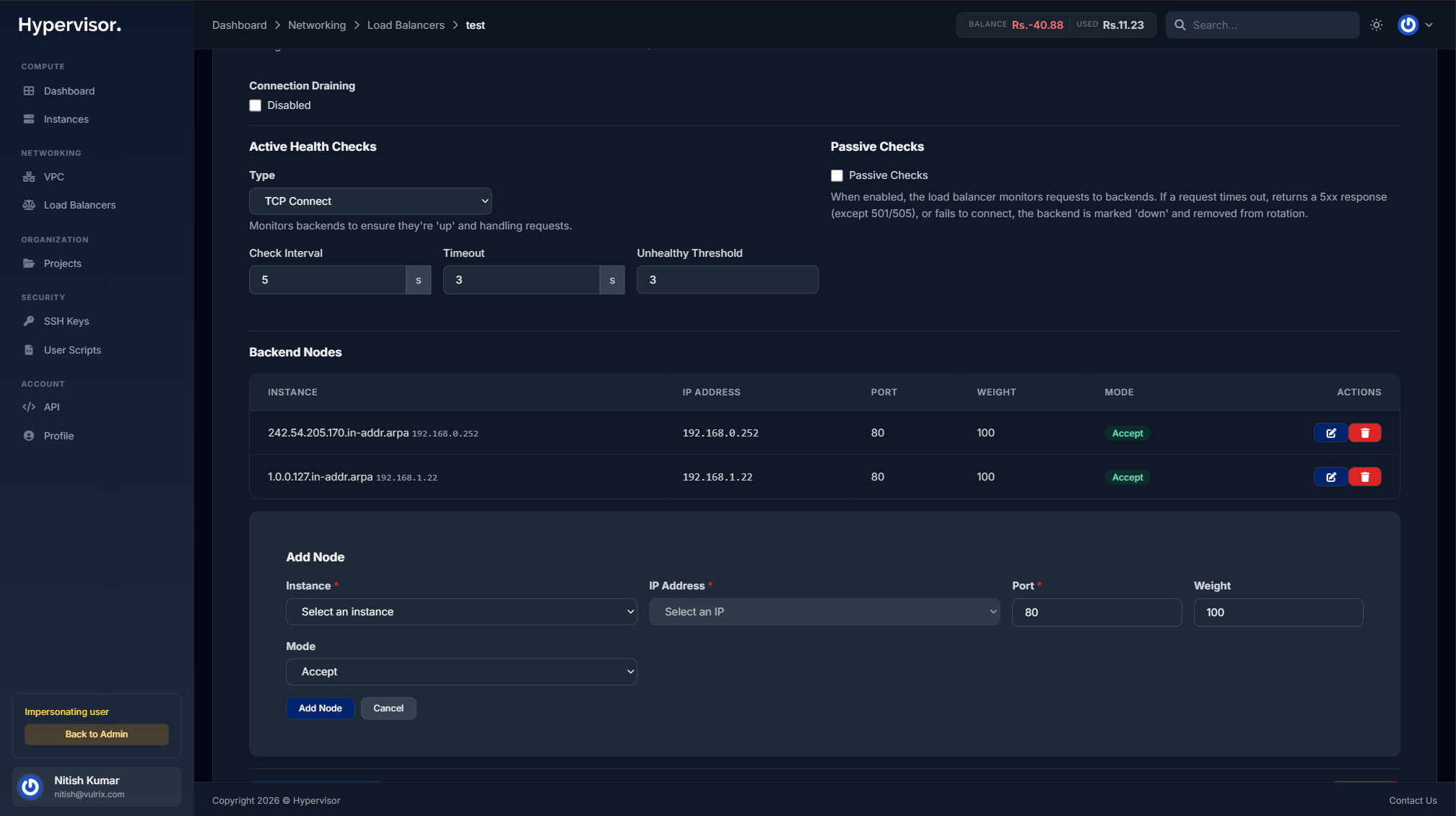This screenshot has height=816, width=1456.
Task: Open the health check Type dropdown
Action: coord(370,201)
